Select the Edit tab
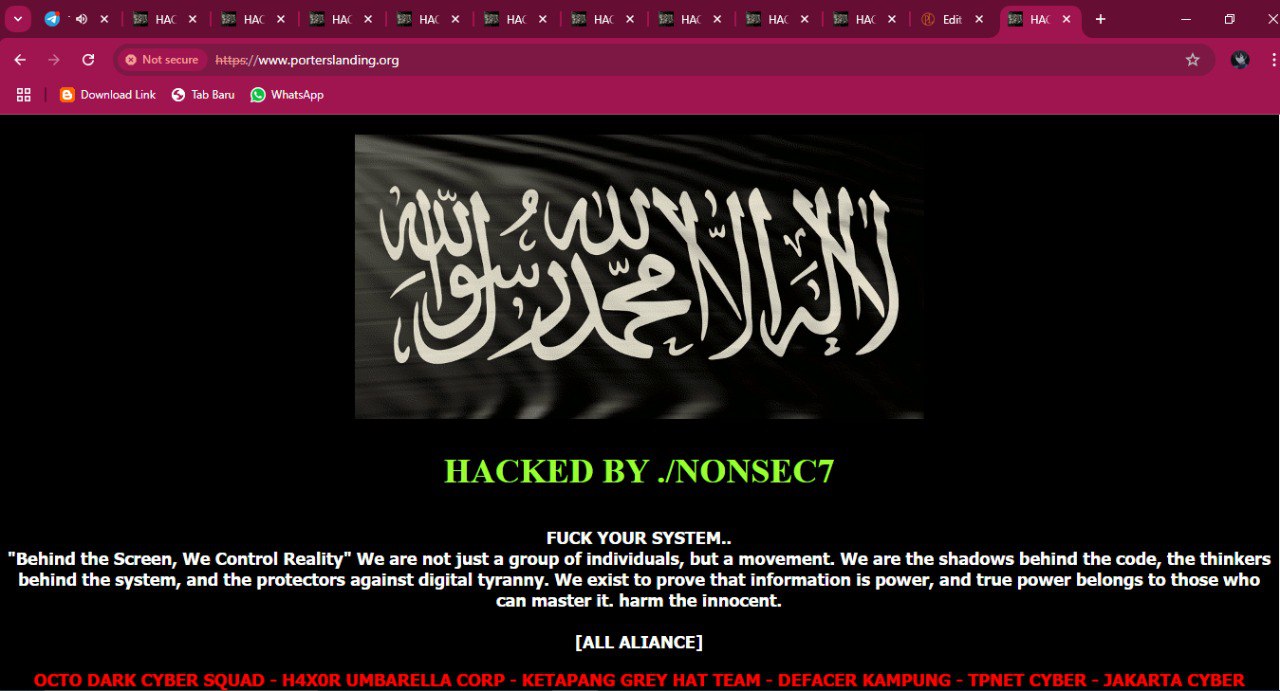1280x691 pixels. pyautogui.click(x=944, y=19)
